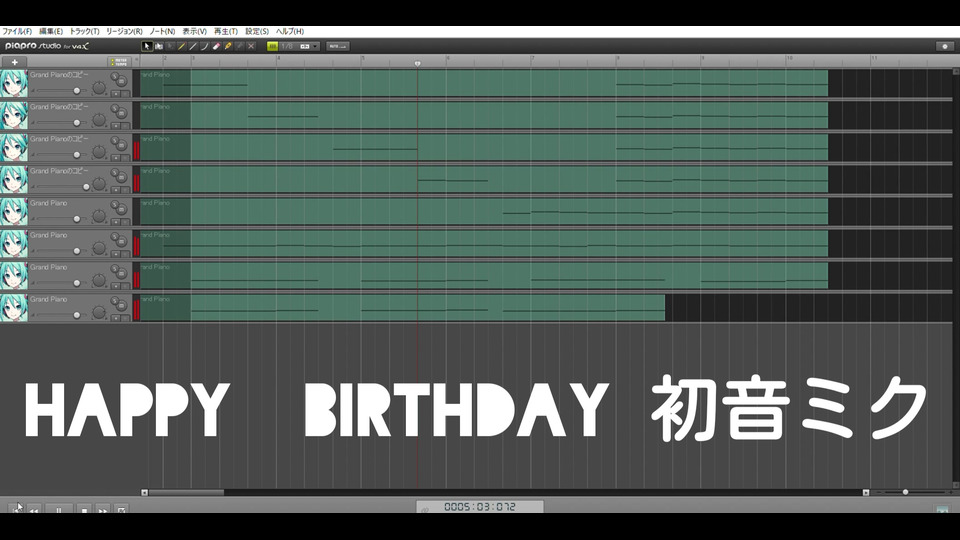Mute the bottommost Grand Piano track
The image size is (960, 540).
click(121, 306)
